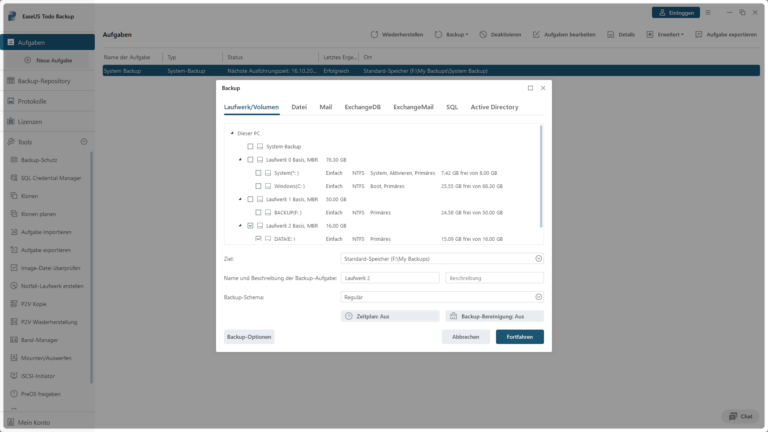This screenshot has height=432, width=768.
Task: Open the Backup-Schema dropdown
Action: (x=442, y=297)
